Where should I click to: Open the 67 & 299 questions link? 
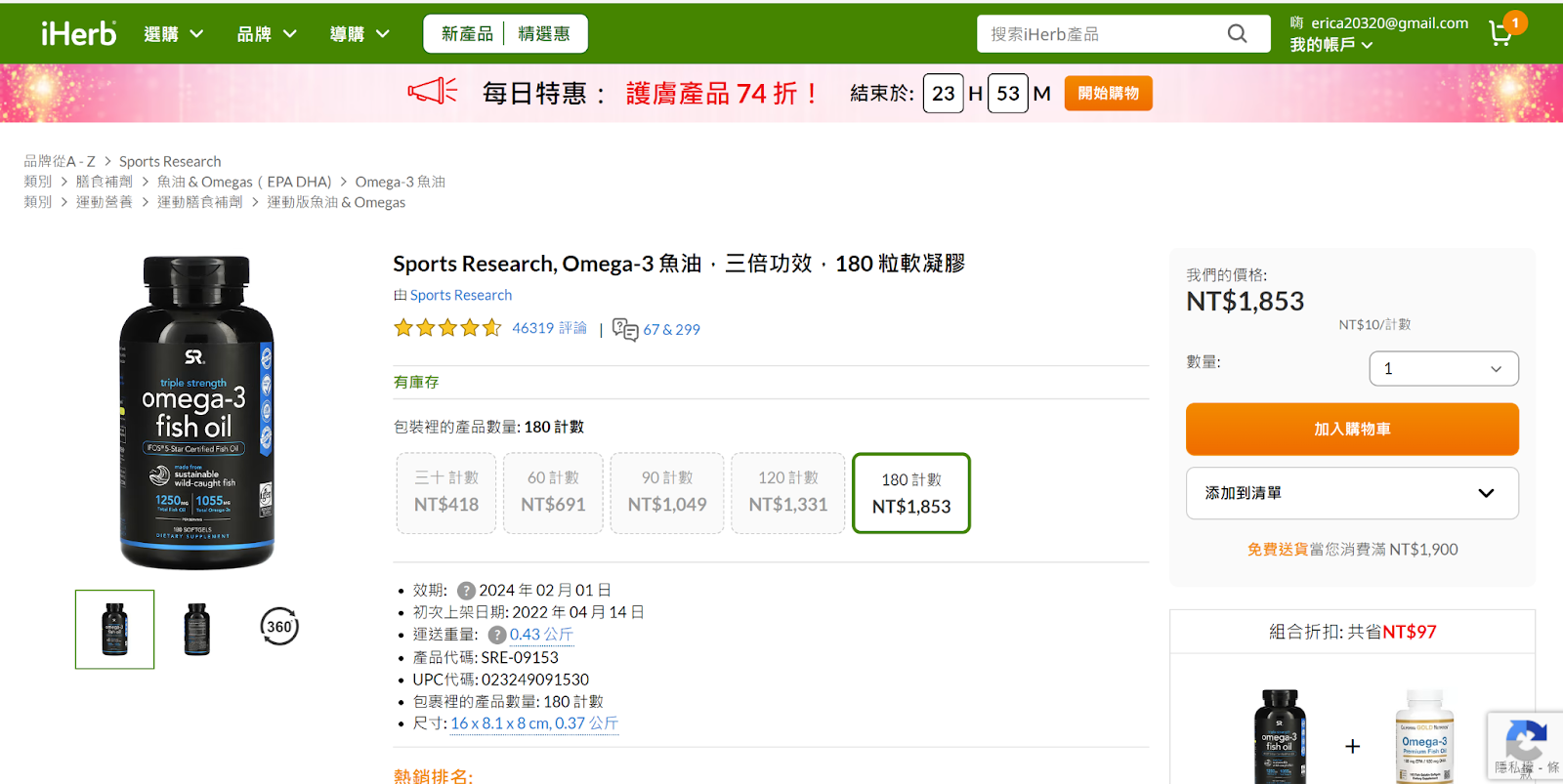tap(671, 330)
